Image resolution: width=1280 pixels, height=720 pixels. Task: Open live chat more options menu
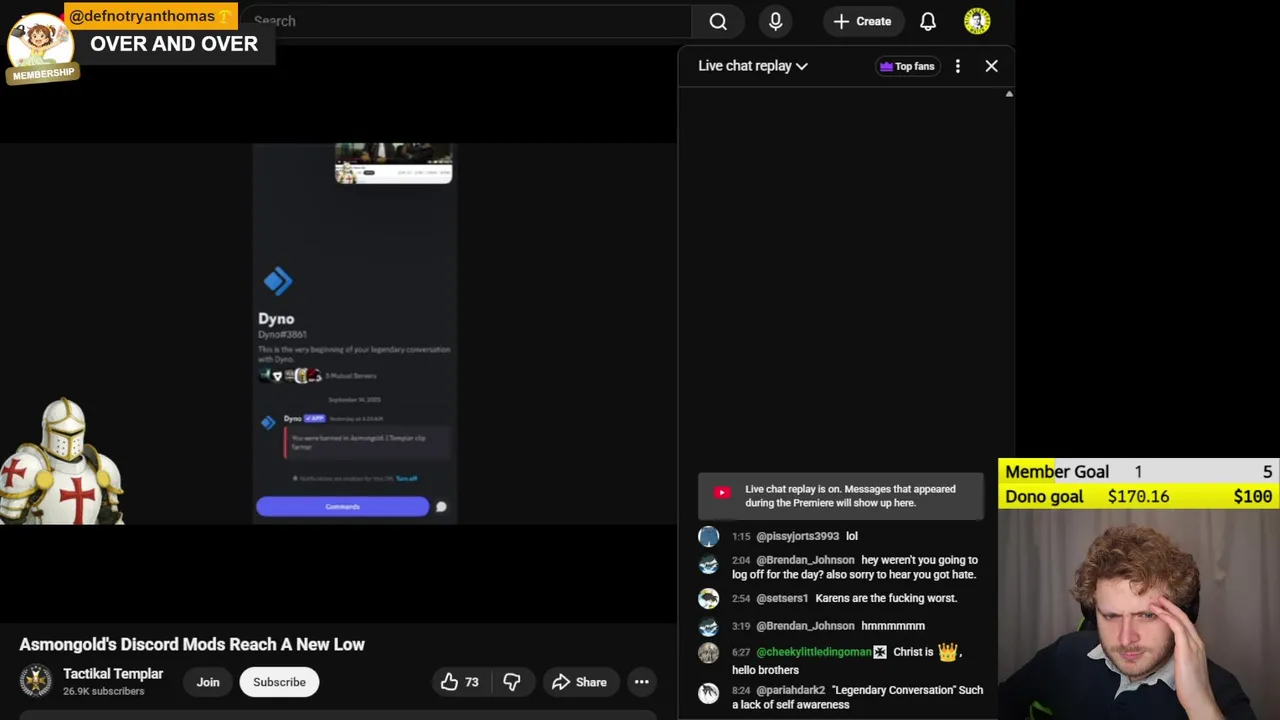point(958,66)
